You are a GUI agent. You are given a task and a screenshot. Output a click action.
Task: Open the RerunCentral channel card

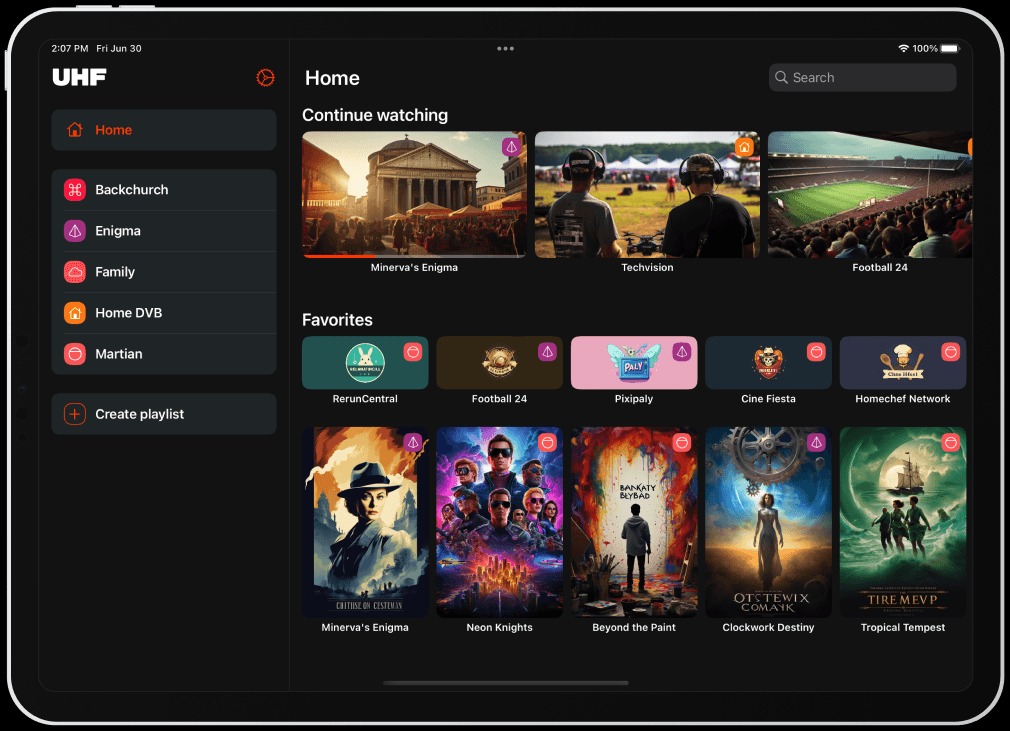pyautogui.click(x=365, y=363)
